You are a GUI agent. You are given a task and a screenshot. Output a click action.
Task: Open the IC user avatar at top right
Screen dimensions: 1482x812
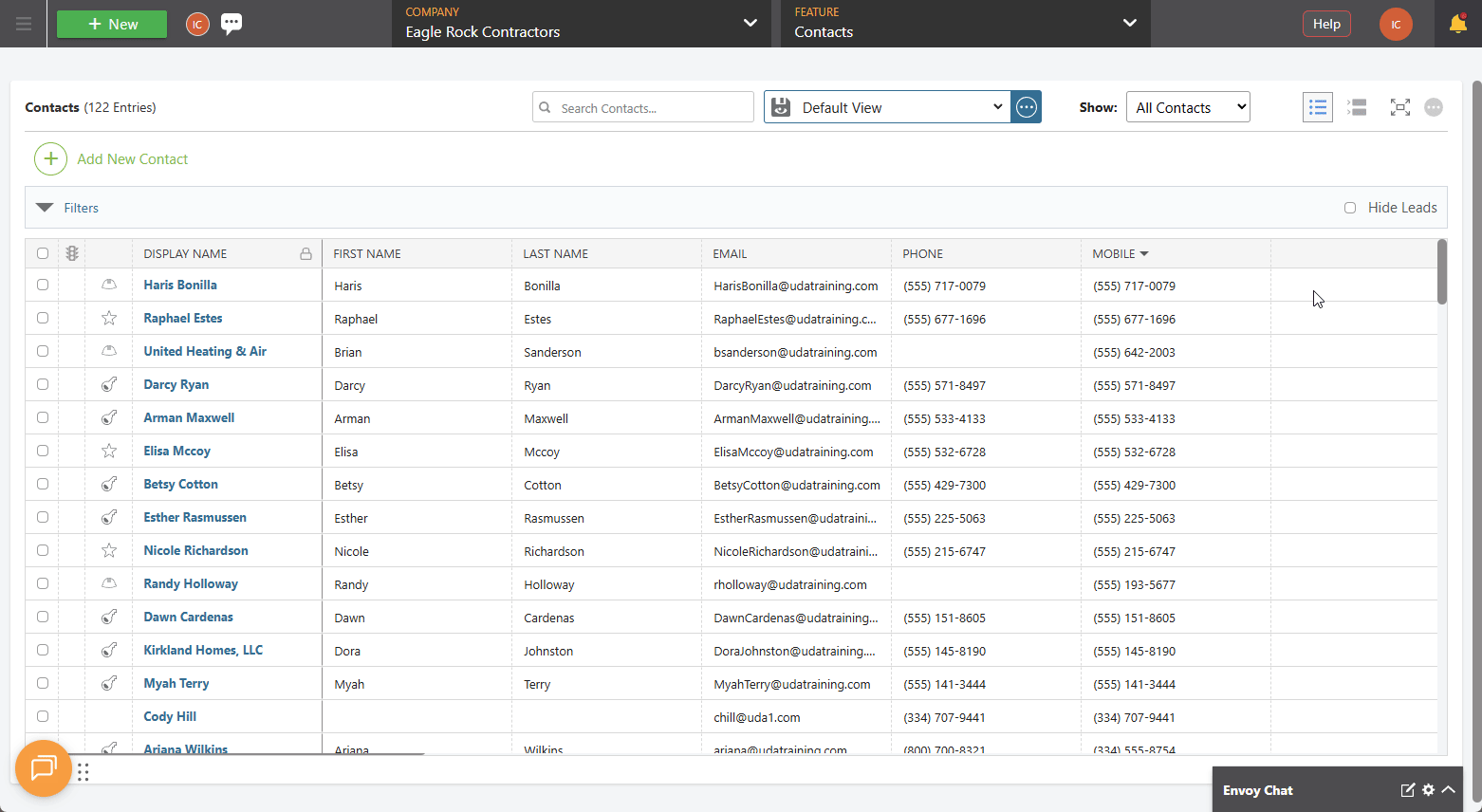click(x=1396, y=24)
